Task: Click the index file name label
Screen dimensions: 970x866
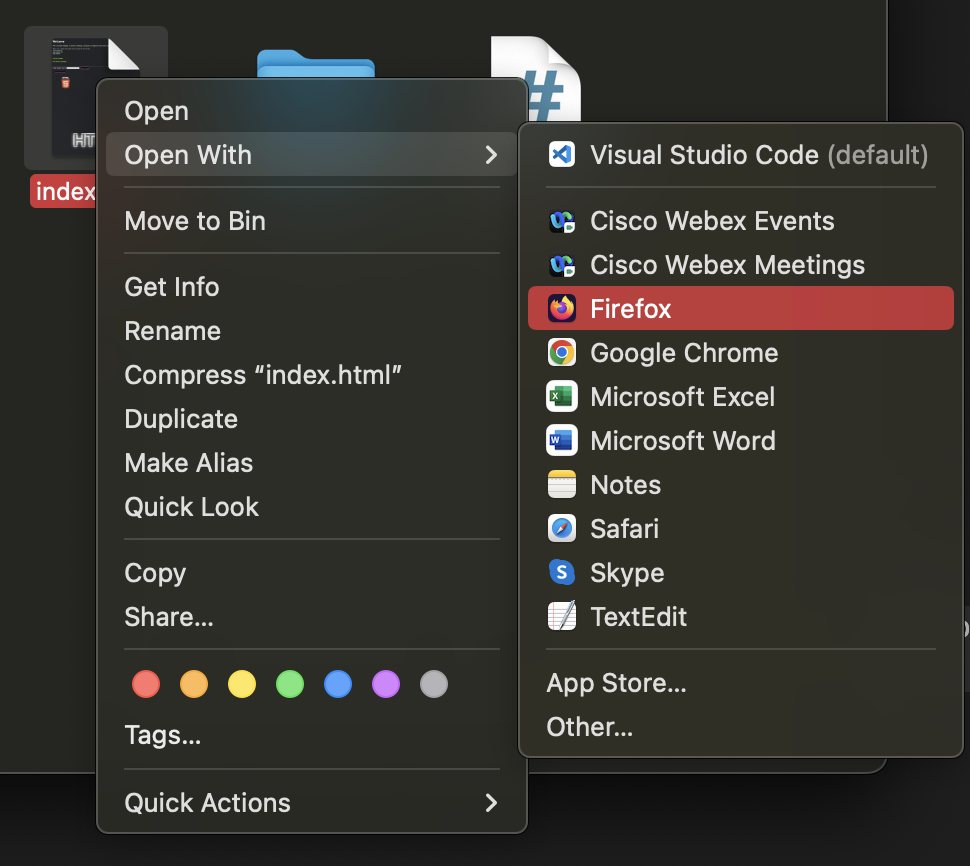Action: tap(64, 191)
